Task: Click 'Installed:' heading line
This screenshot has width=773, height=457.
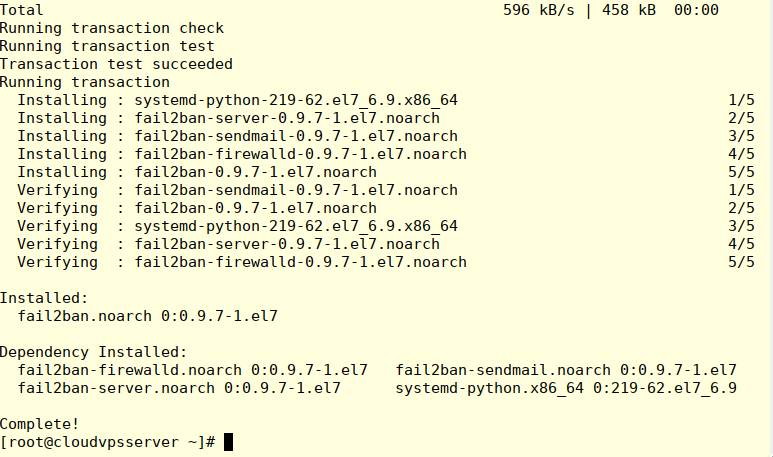Action: pyautogui.click(x=44, y=298)
